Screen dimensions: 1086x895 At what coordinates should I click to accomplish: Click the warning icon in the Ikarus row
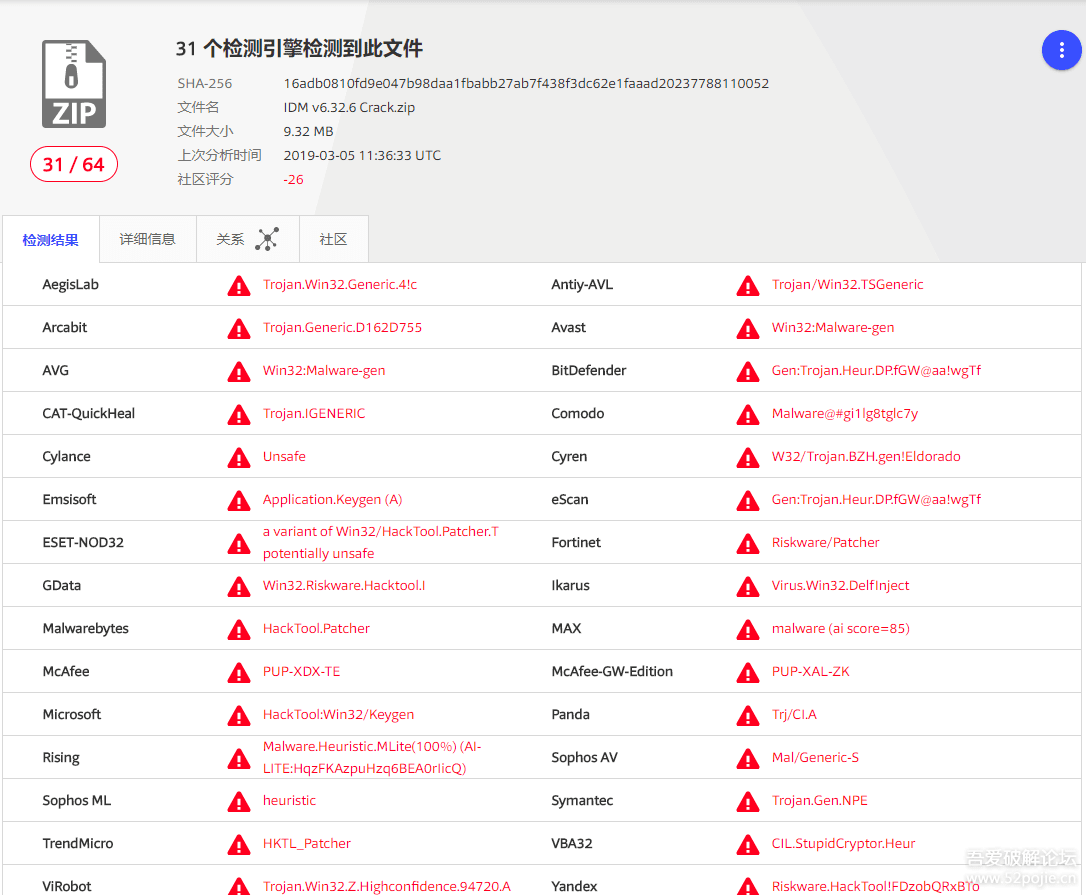click(x=748, y=586)
